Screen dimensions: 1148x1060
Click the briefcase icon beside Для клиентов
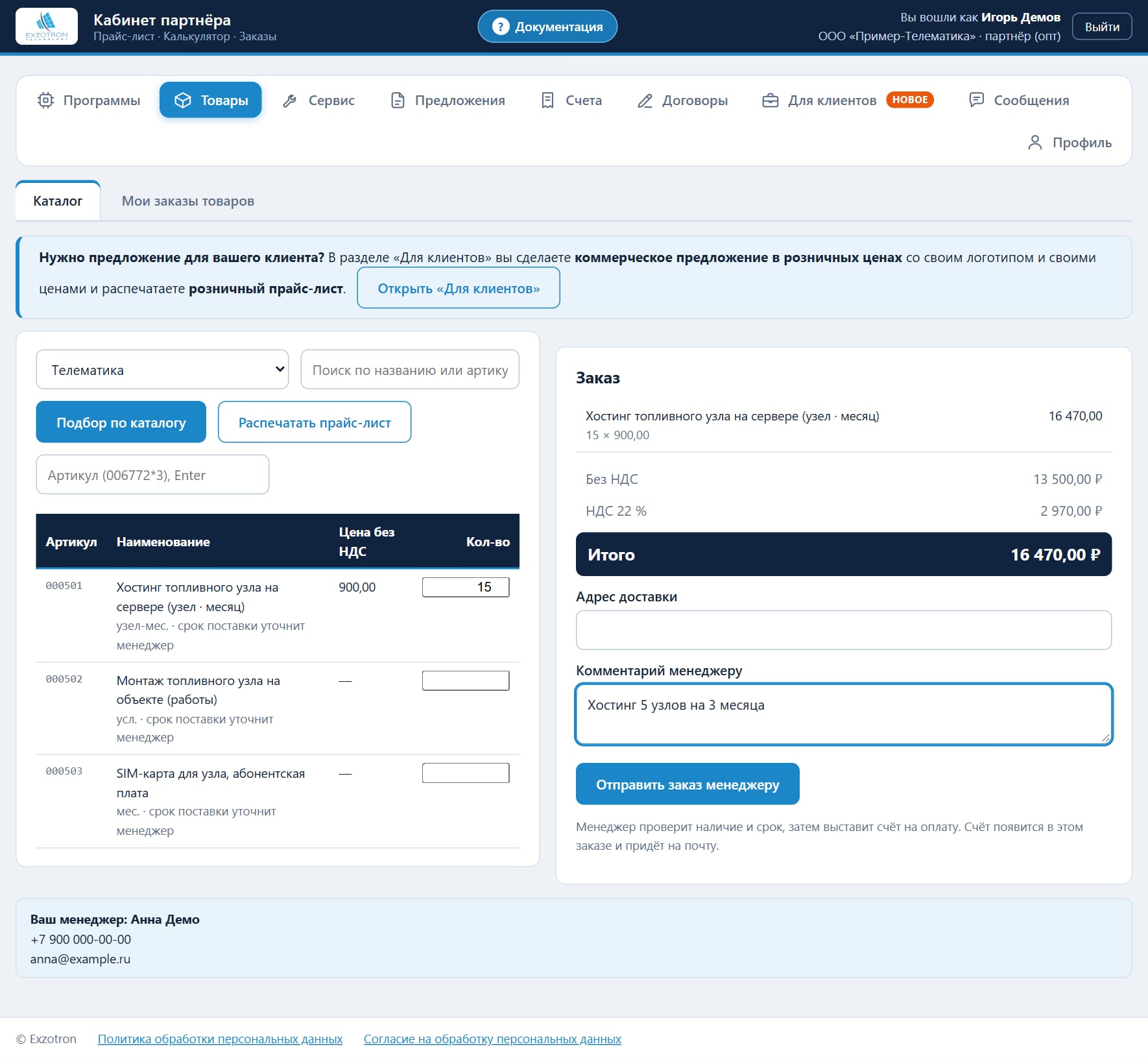tap(770, 101)
